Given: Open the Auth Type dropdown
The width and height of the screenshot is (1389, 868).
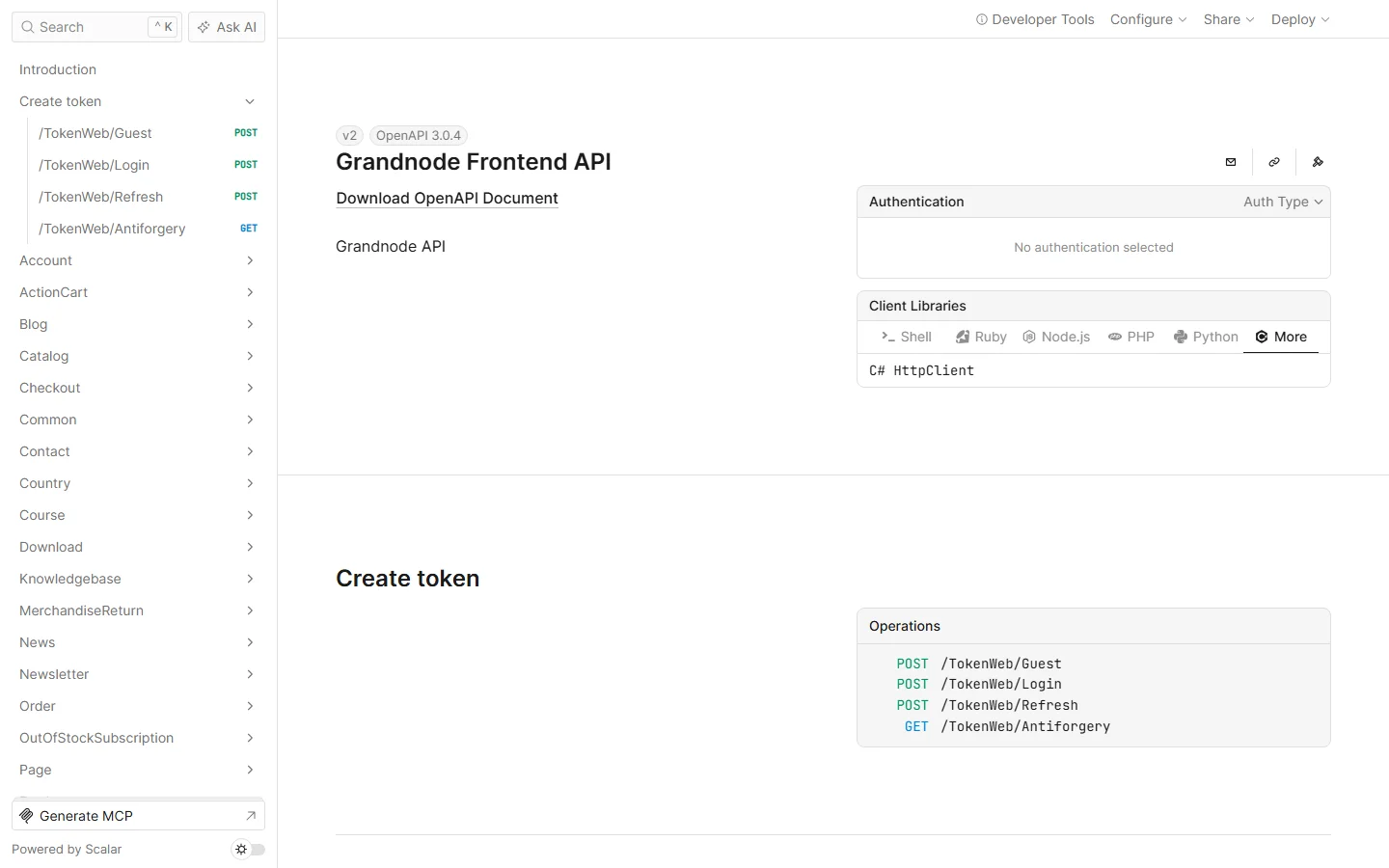Looking at the screenshot, I should click(x=1283, y=202).
